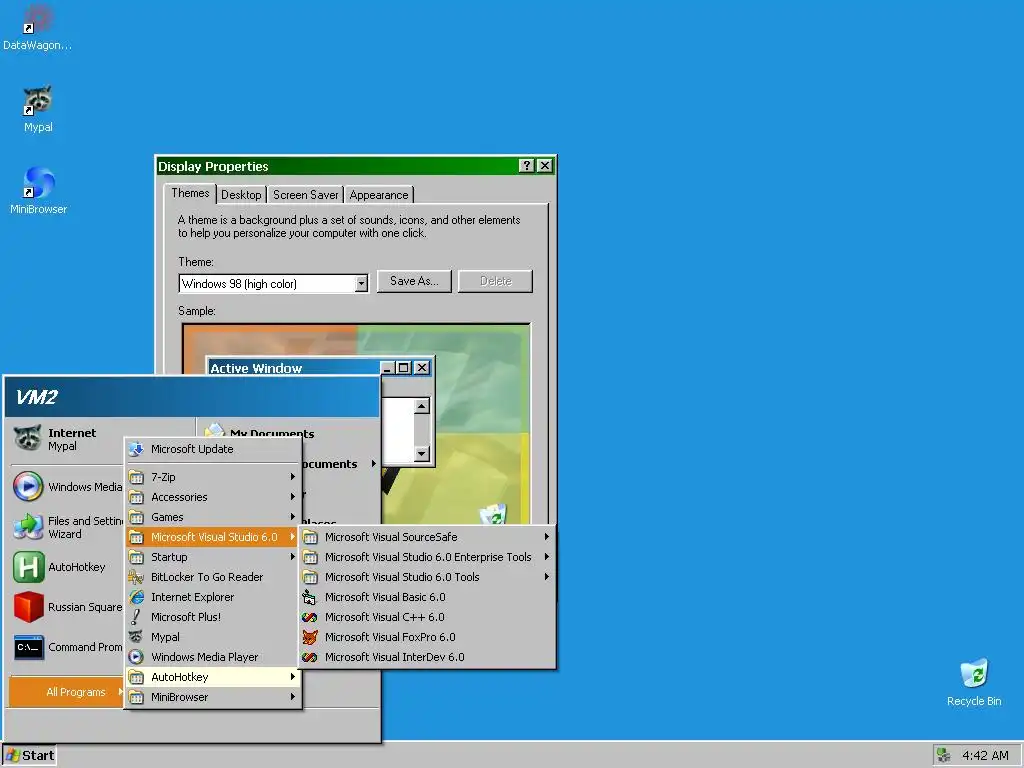The height and width of the screenshot is (768, 1024).
Task: Click the Mypal raccoon icon beside Internet
Action: click(28, 438)
